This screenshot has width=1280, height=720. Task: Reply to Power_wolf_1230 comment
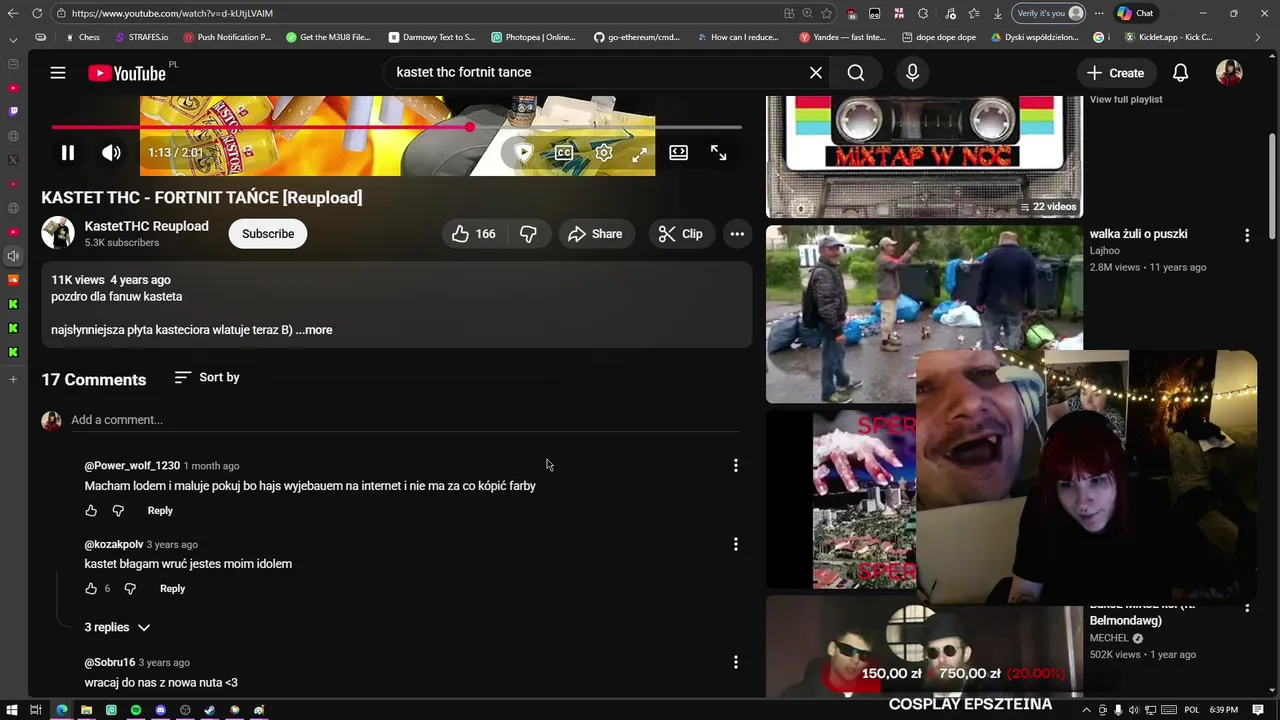(160, 511)
